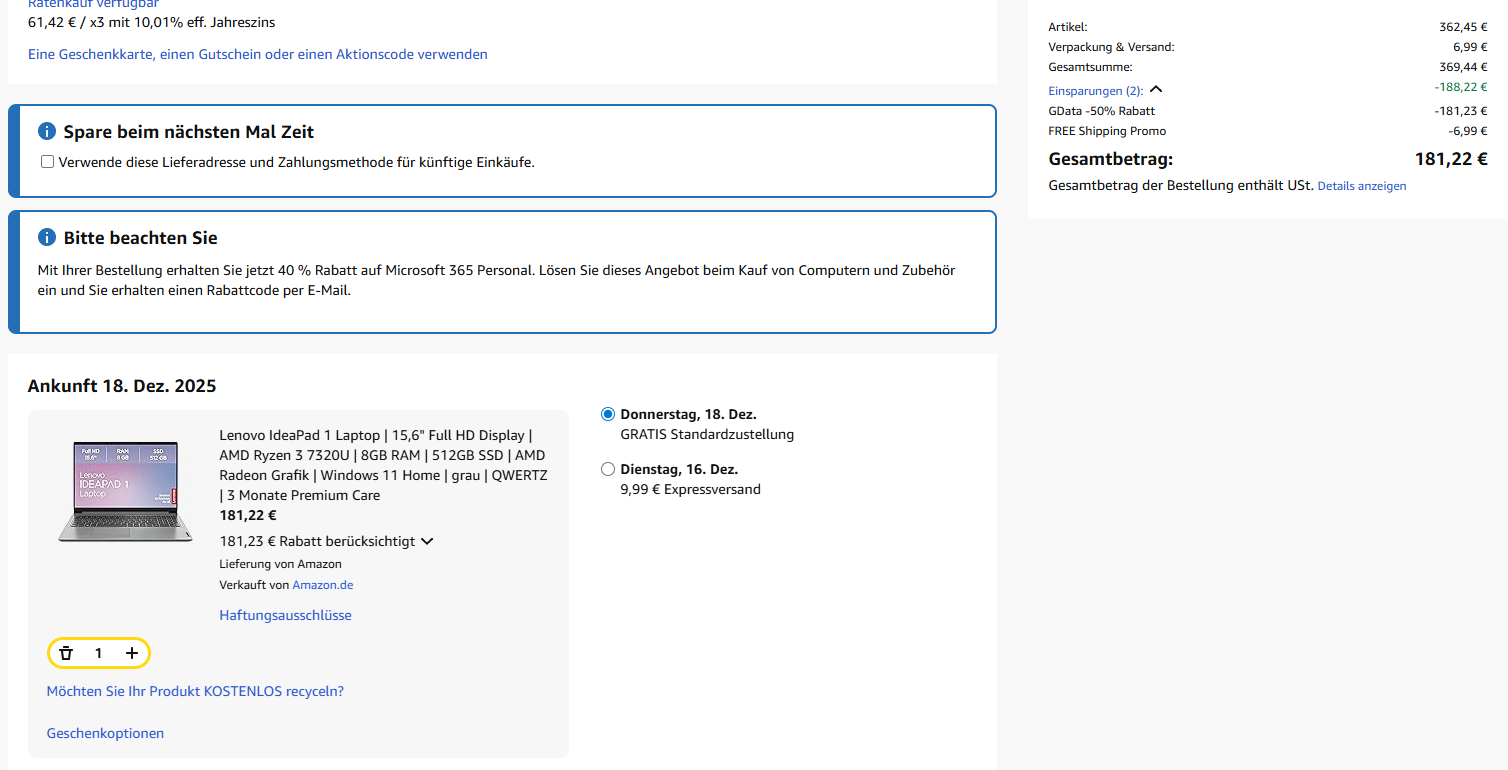Open the 'Haftungsausschlüsse' link
This screenshot has width=1508, height=770.
pyautogui.click(x=285, y=615)
